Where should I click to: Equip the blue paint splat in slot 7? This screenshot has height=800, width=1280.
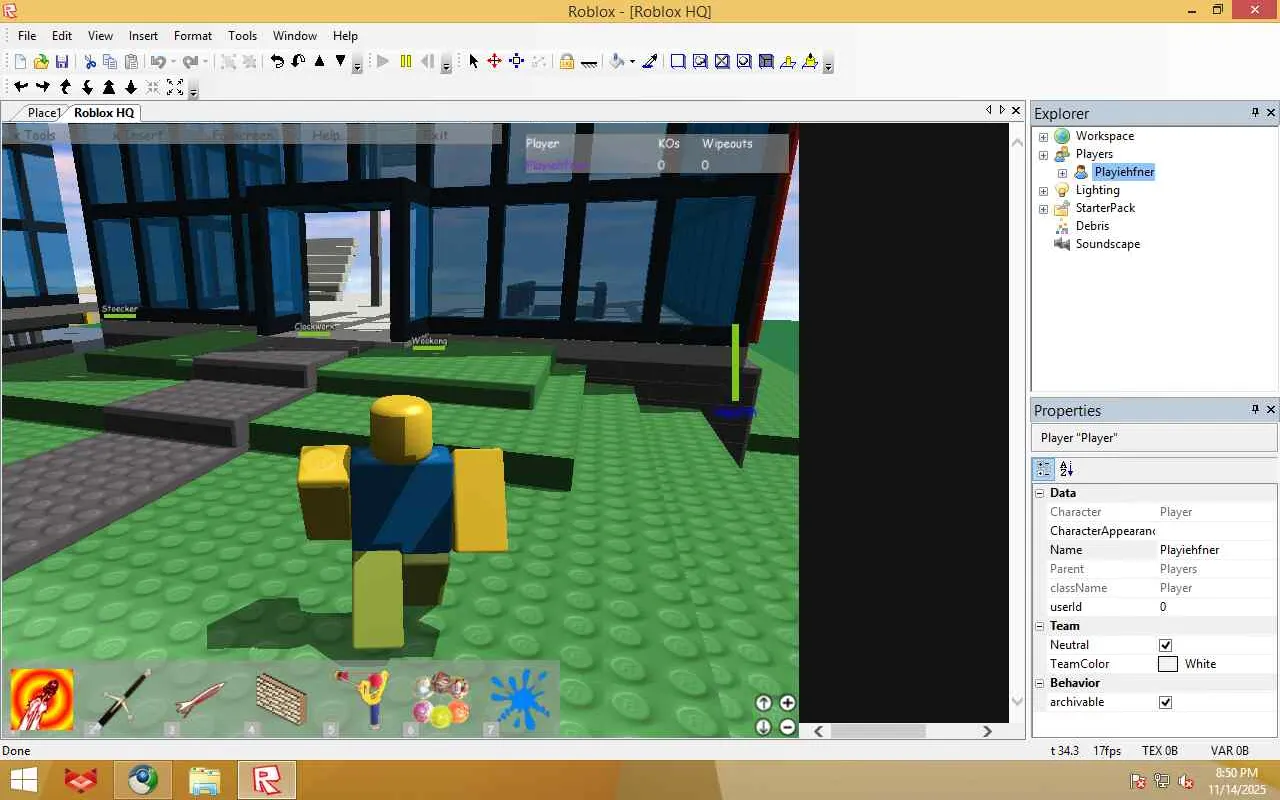tap(519, 699)
